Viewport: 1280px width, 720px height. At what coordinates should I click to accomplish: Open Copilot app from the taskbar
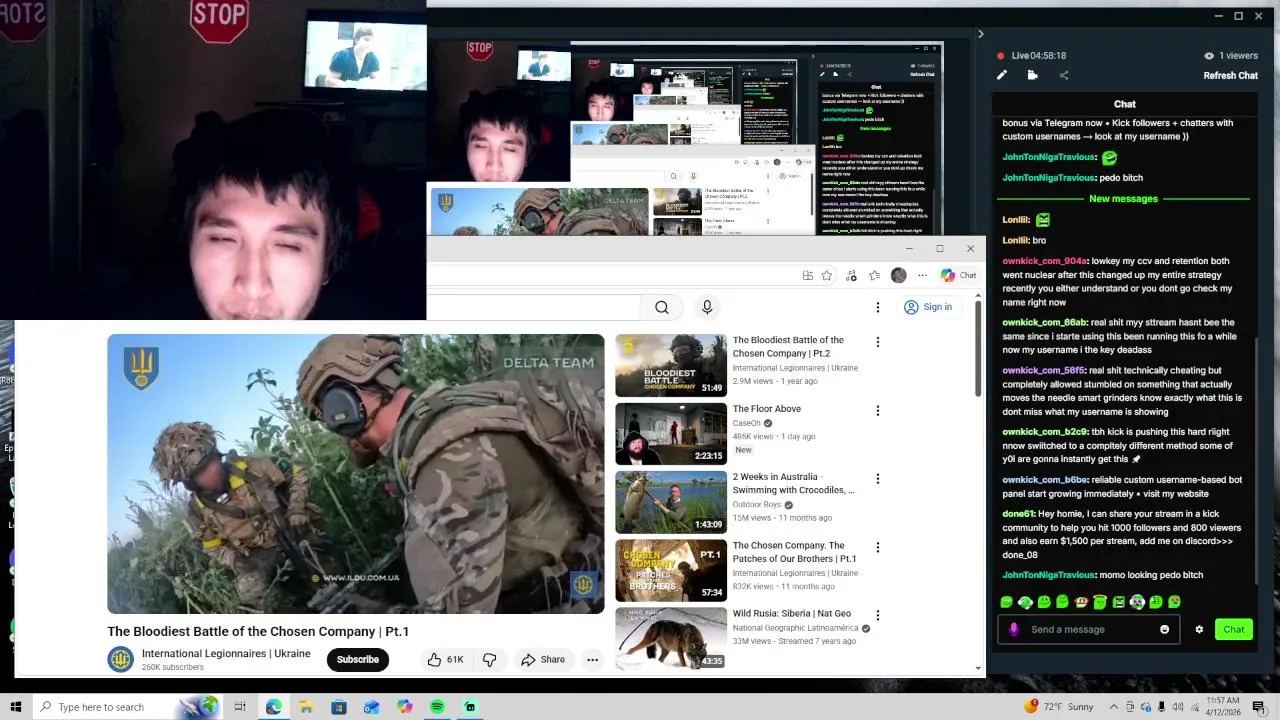click(x=404, y=707)
